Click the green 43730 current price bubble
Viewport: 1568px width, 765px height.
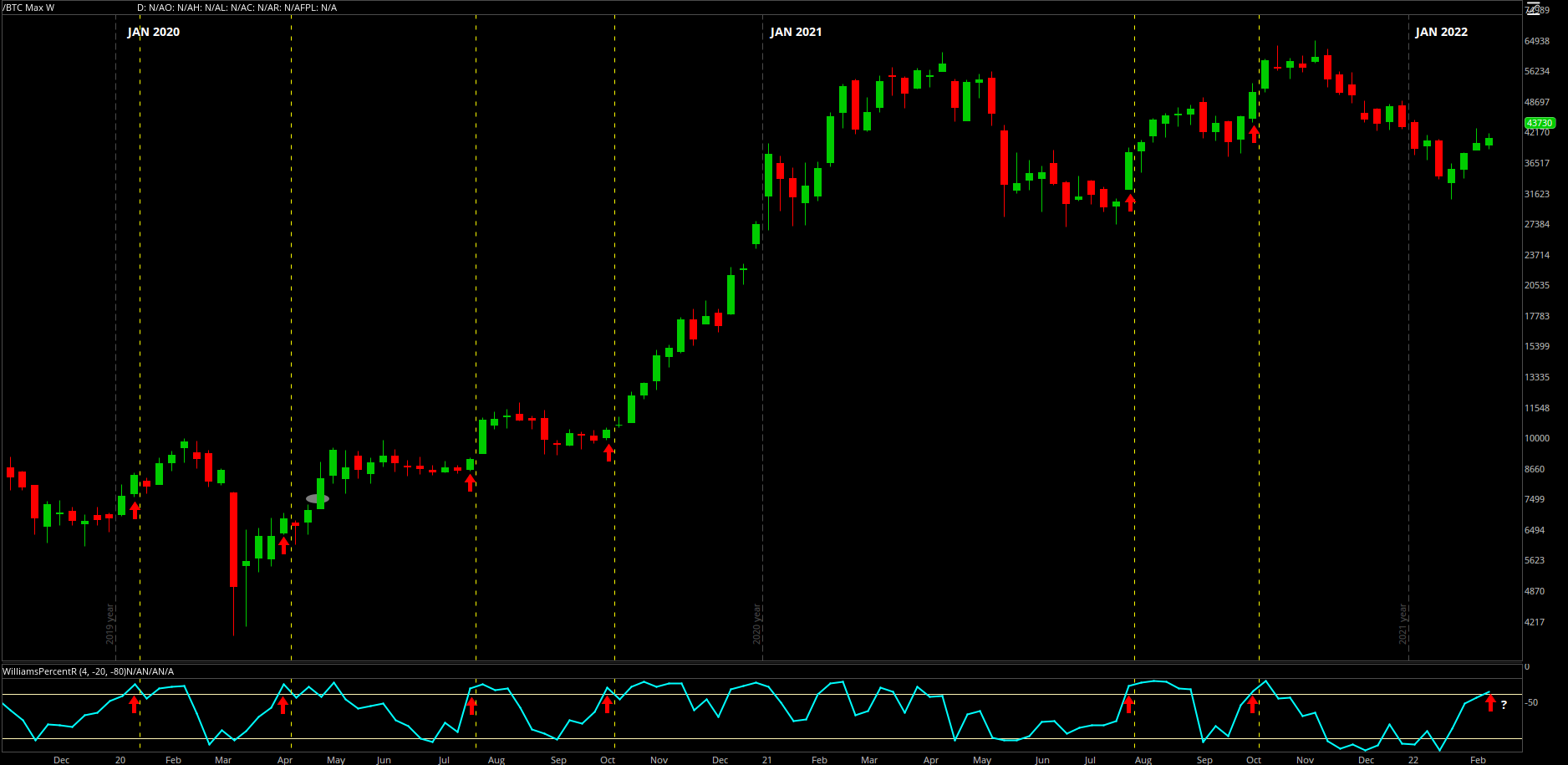[x=1540, y=123]
